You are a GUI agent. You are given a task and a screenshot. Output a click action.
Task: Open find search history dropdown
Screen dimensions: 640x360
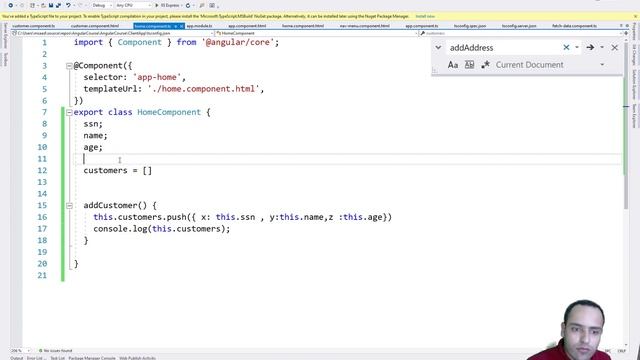(577, 48)
